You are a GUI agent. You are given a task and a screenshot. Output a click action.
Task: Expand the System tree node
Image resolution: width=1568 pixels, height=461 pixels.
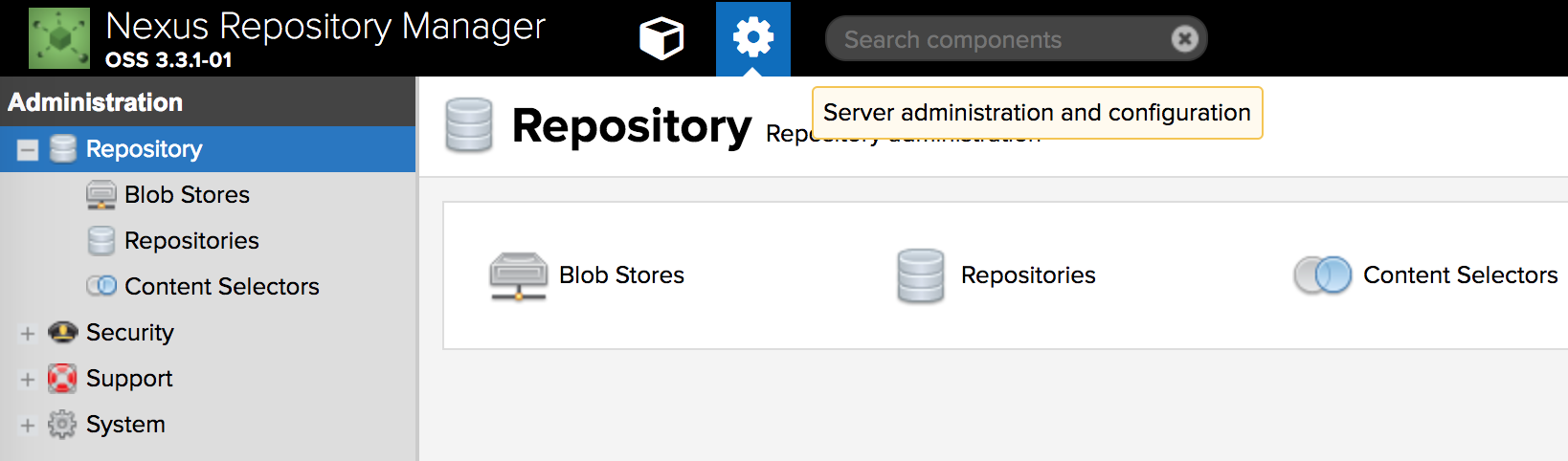28,425
